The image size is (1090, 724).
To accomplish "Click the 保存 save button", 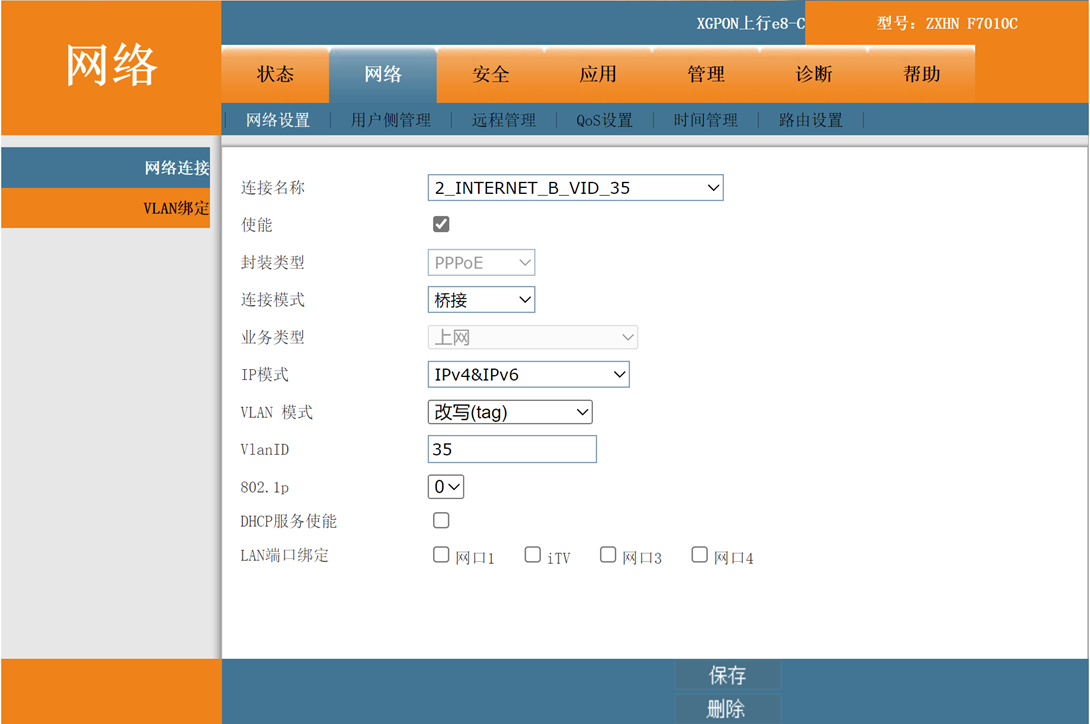I will click(x=727, y=675).
